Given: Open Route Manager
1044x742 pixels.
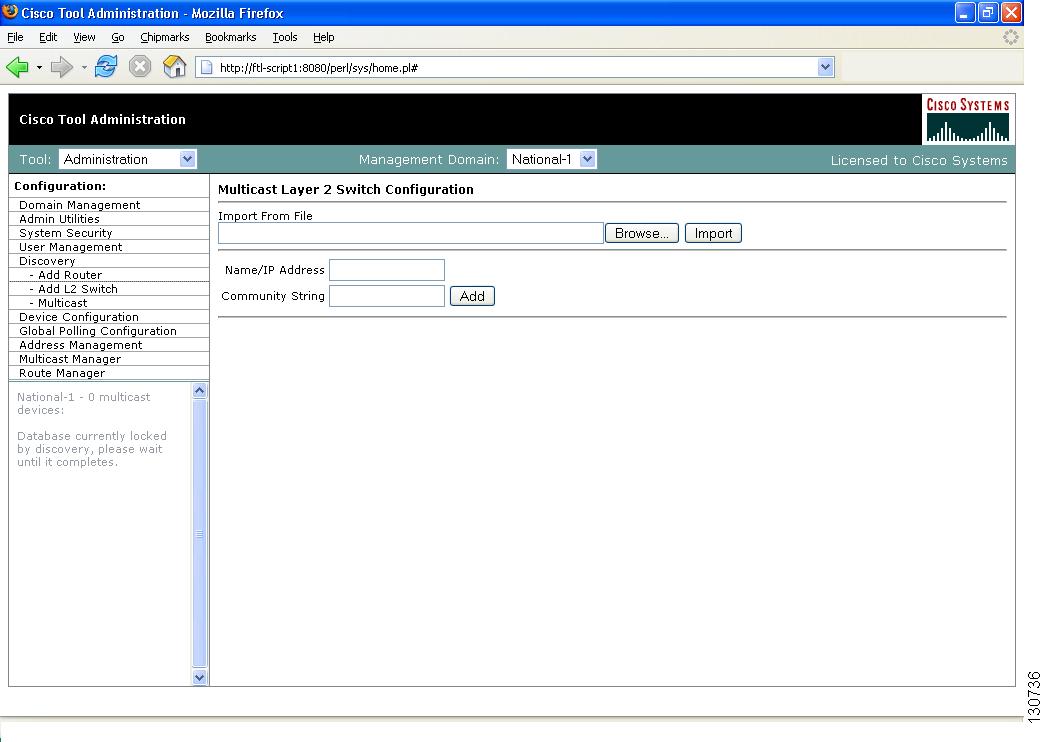Looking at the screenshot, I should coord(62,373).
